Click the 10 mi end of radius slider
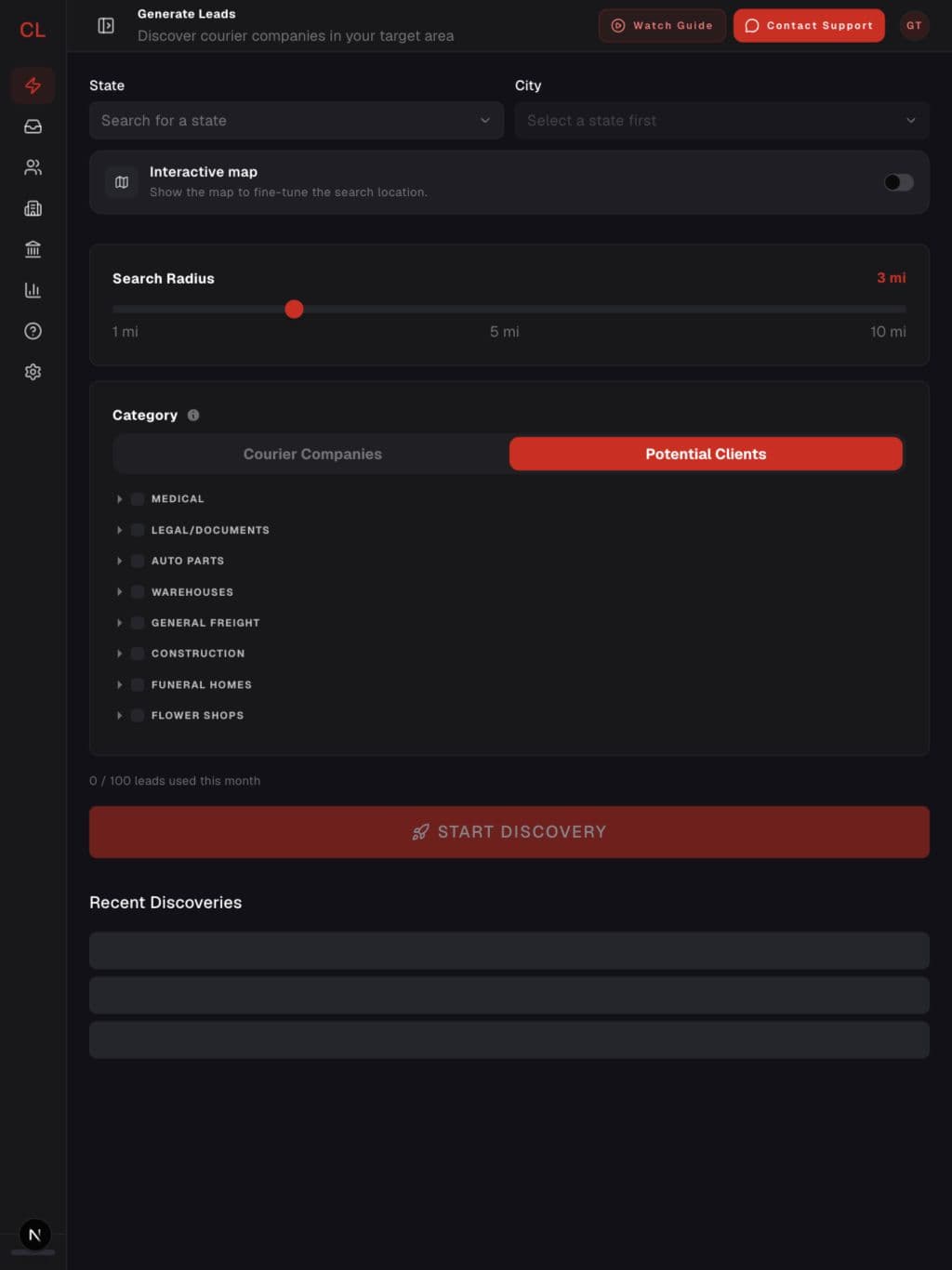The width and height of the screenshot is (952, 1270). pyautogui.click(x=888, y=332)
